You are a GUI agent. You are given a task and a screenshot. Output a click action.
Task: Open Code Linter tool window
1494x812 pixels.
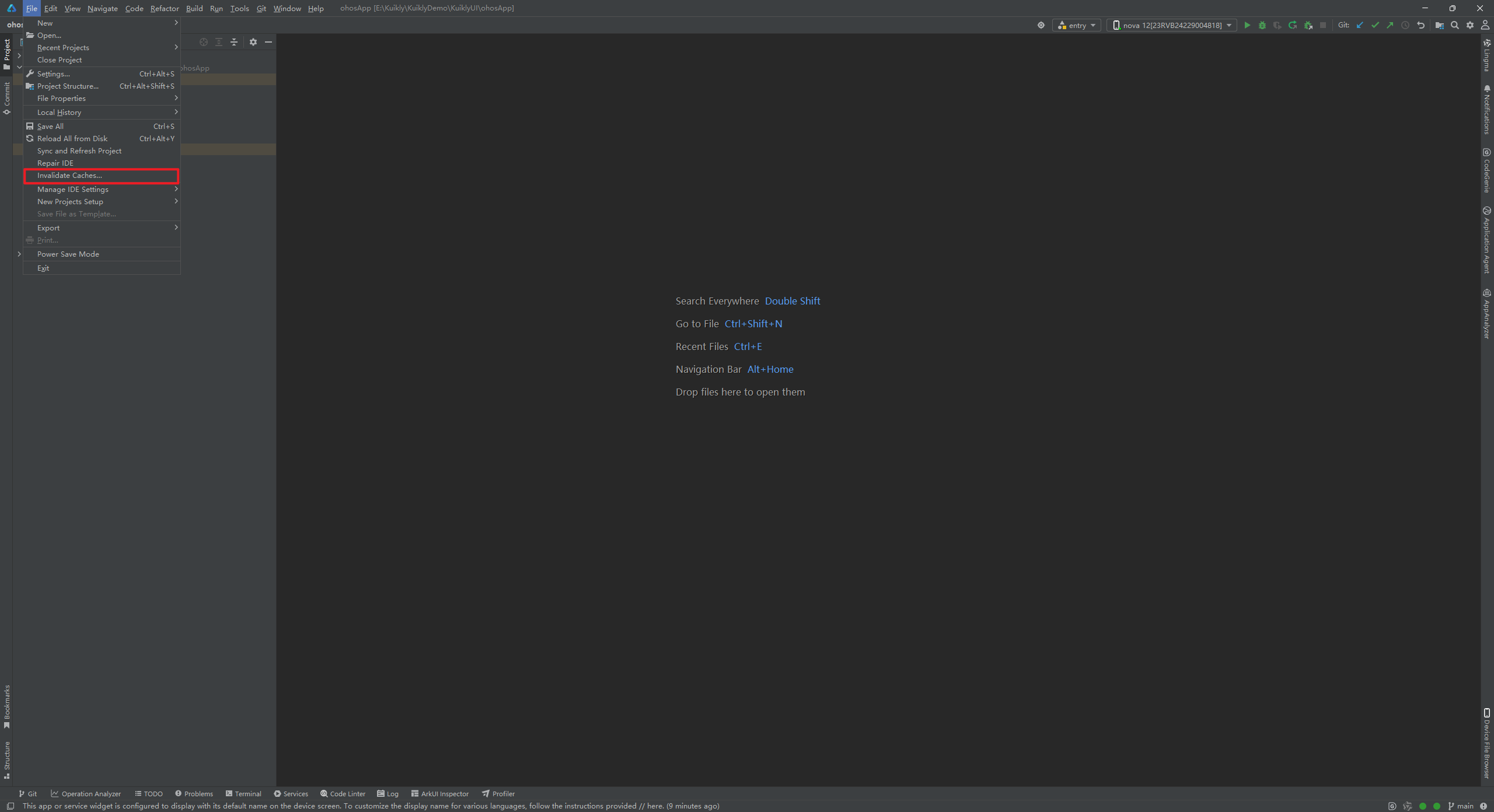[343, 793]
